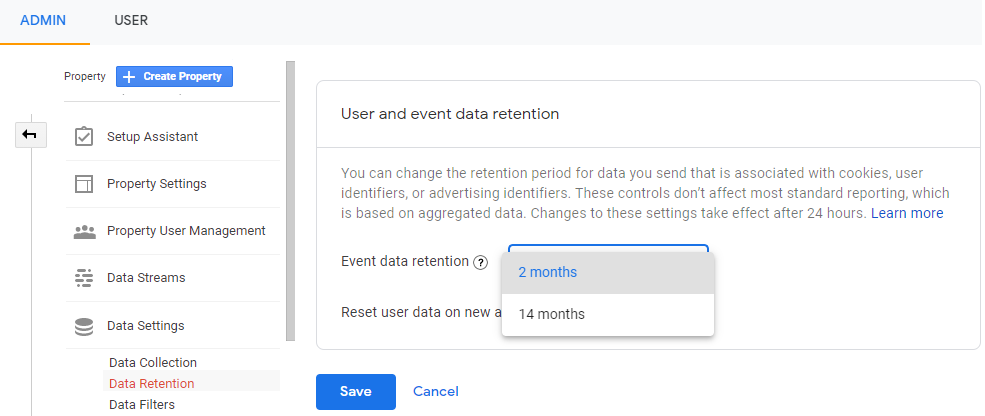Click the back arrow collapse button

pyautogui.click(x=30, y=134)
